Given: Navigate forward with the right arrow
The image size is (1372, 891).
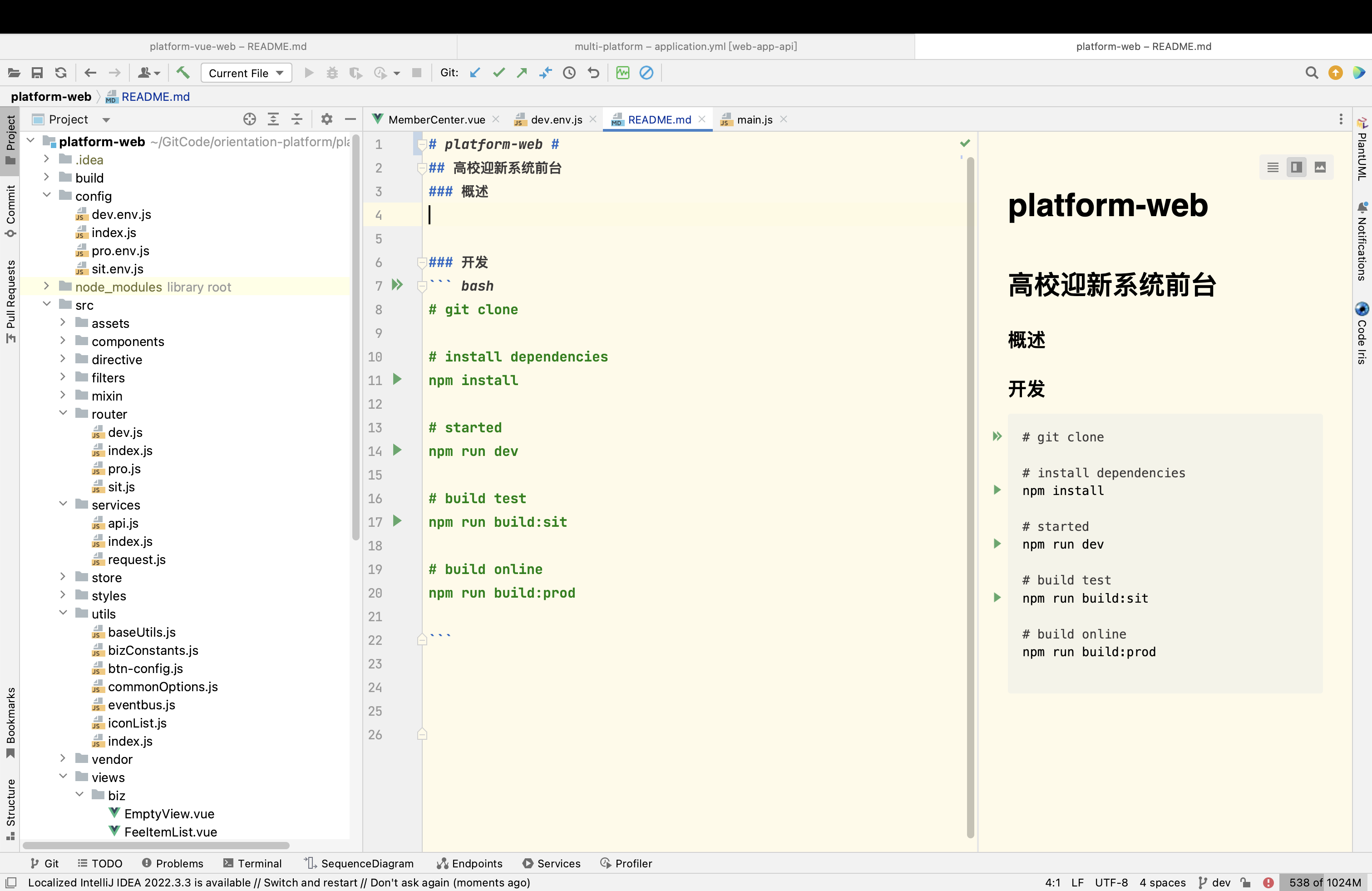Looking at the screenshot, I should 115,73.
